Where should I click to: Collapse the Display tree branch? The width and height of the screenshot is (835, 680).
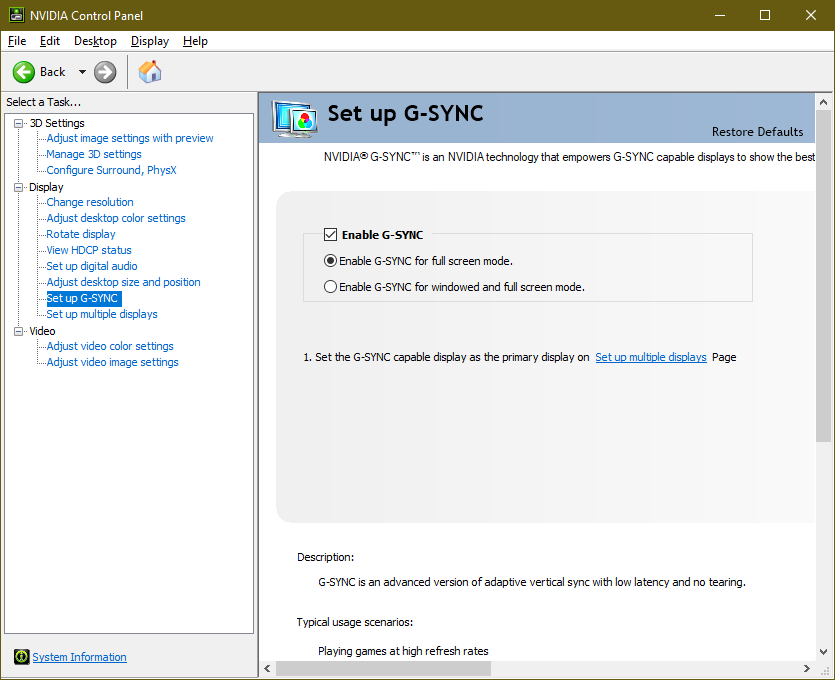coord(17,186)
